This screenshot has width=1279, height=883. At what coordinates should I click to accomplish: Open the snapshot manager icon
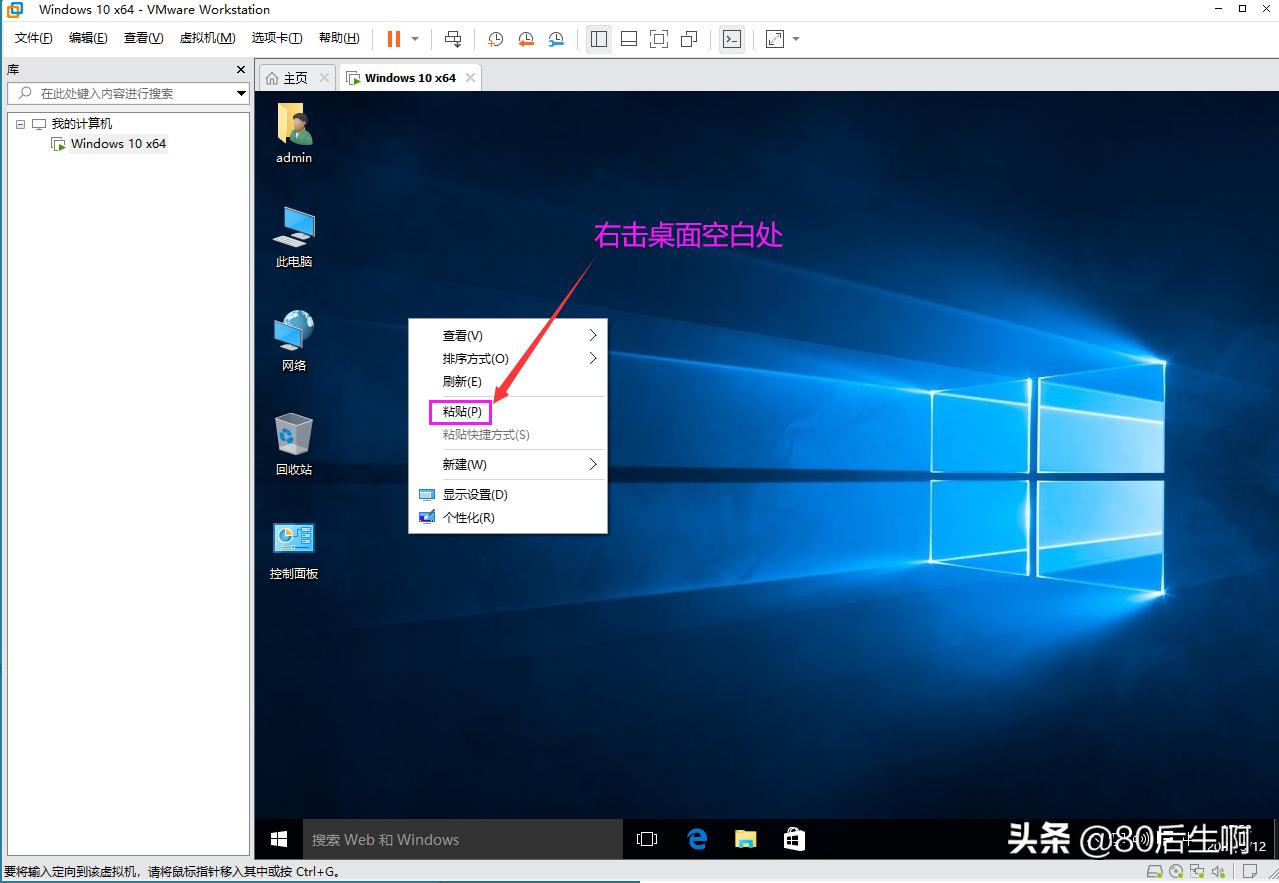[x=556, y=39]
